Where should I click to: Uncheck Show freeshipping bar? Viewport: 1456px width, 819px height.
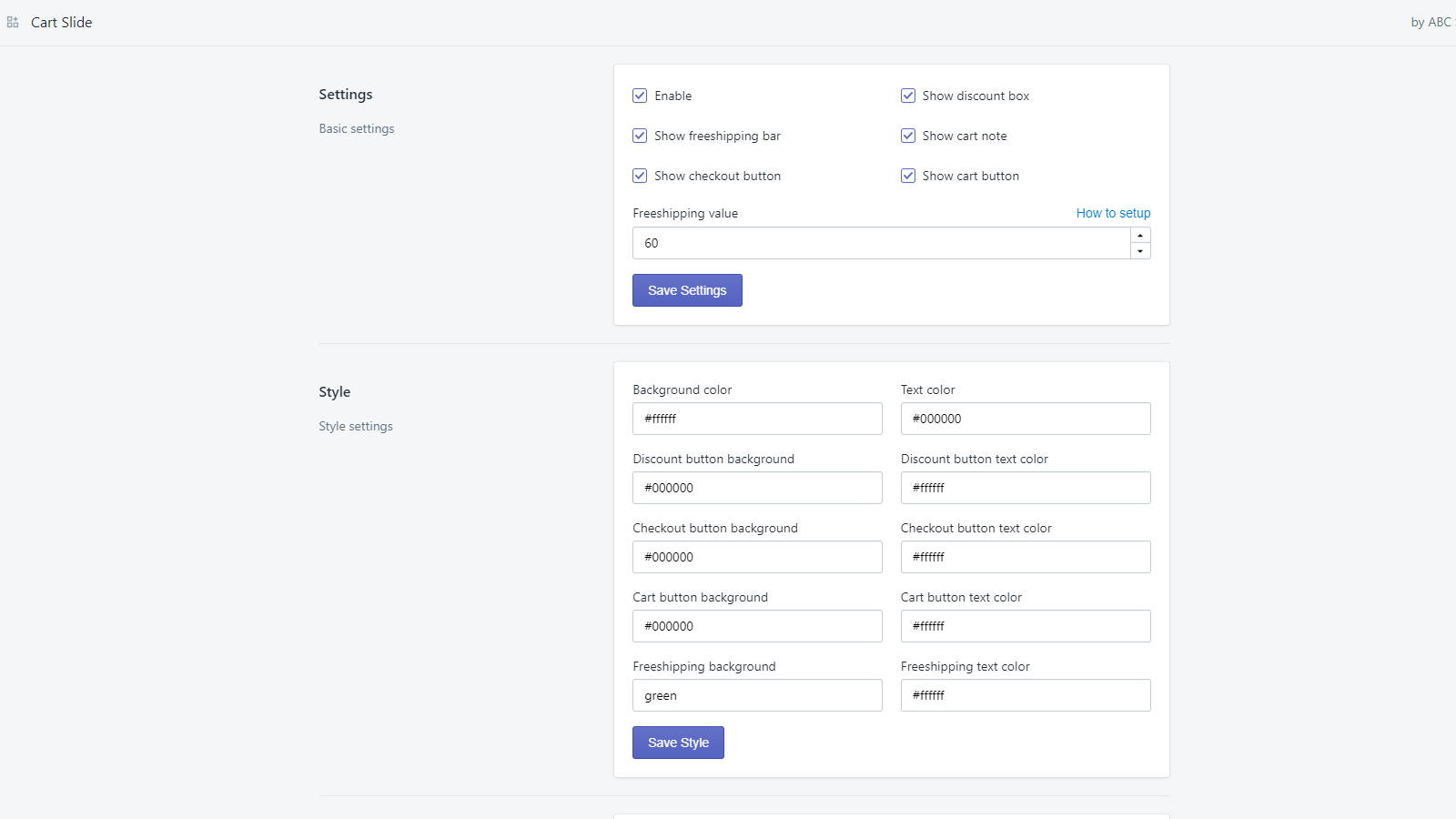[640, 136]
